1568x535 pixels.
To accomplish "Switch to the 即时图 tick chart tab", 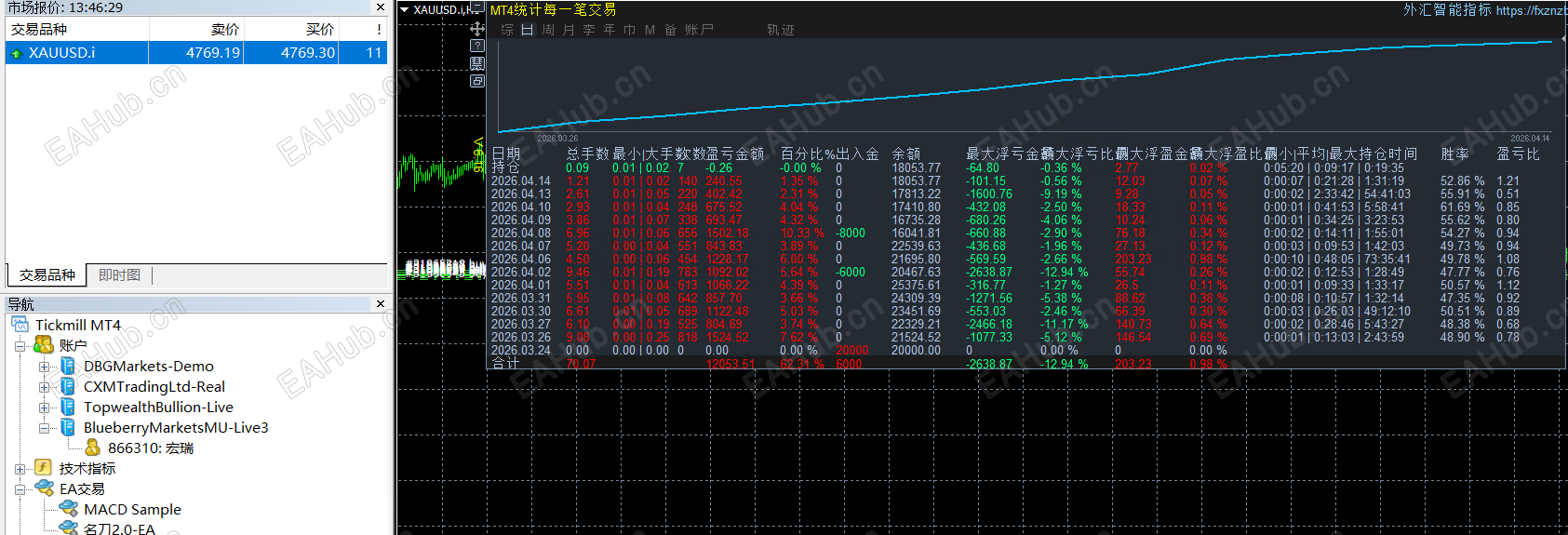I will point(119,275).
